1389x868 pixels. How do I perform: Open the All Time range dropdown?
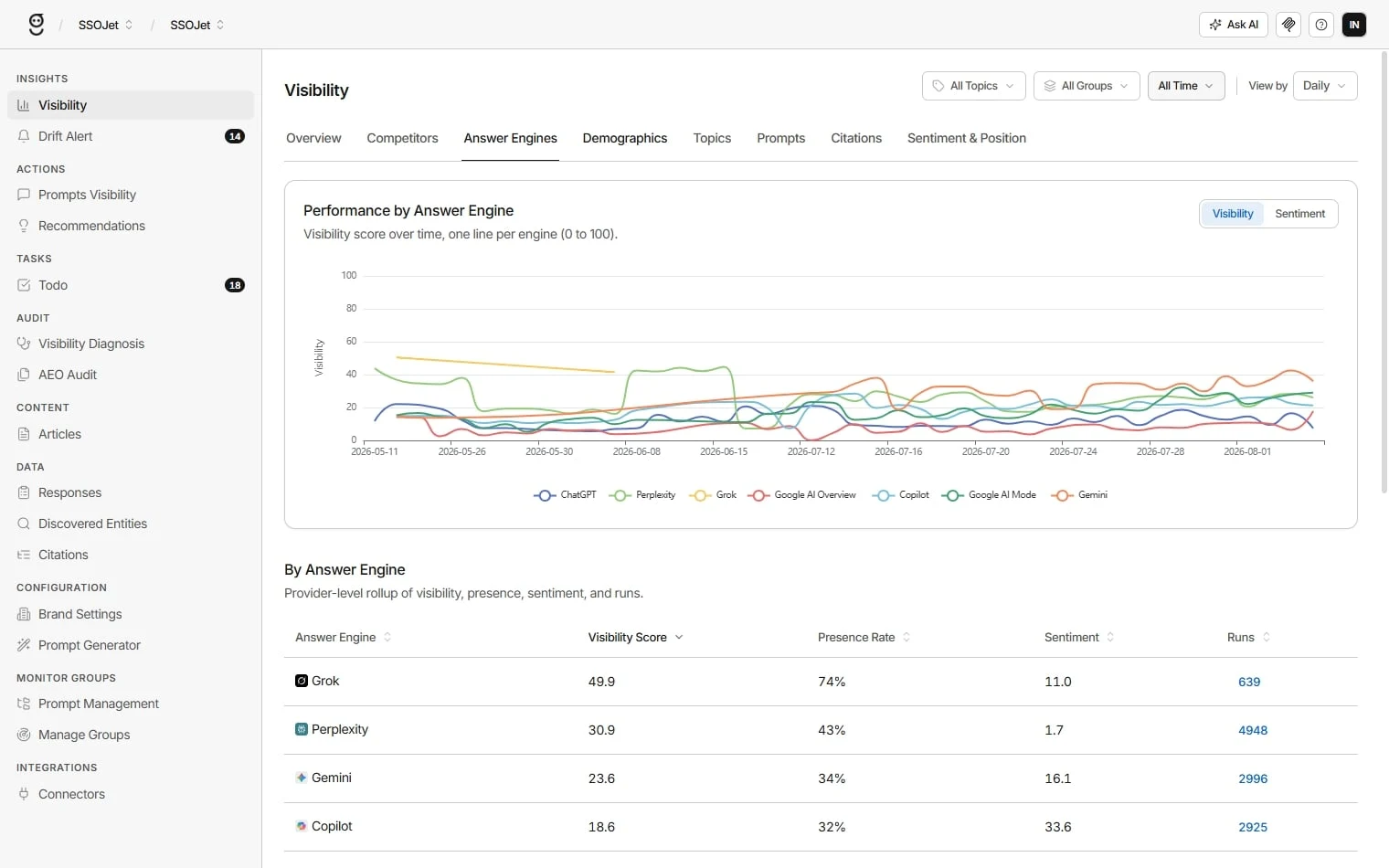click(x=1186, y=86)
